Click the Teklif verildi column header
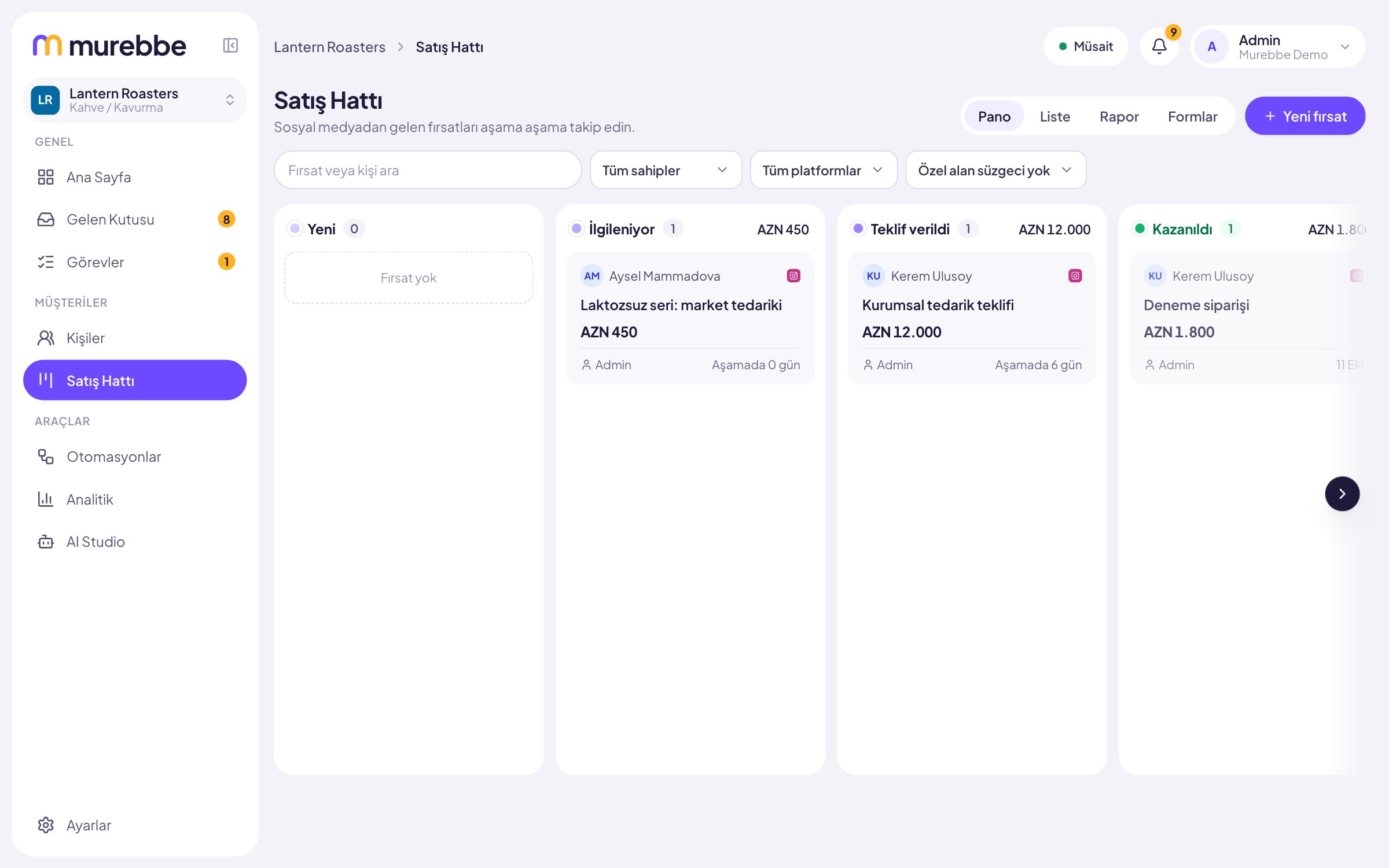This screenshot has width=1389, height=868. [x=910, y=229]
